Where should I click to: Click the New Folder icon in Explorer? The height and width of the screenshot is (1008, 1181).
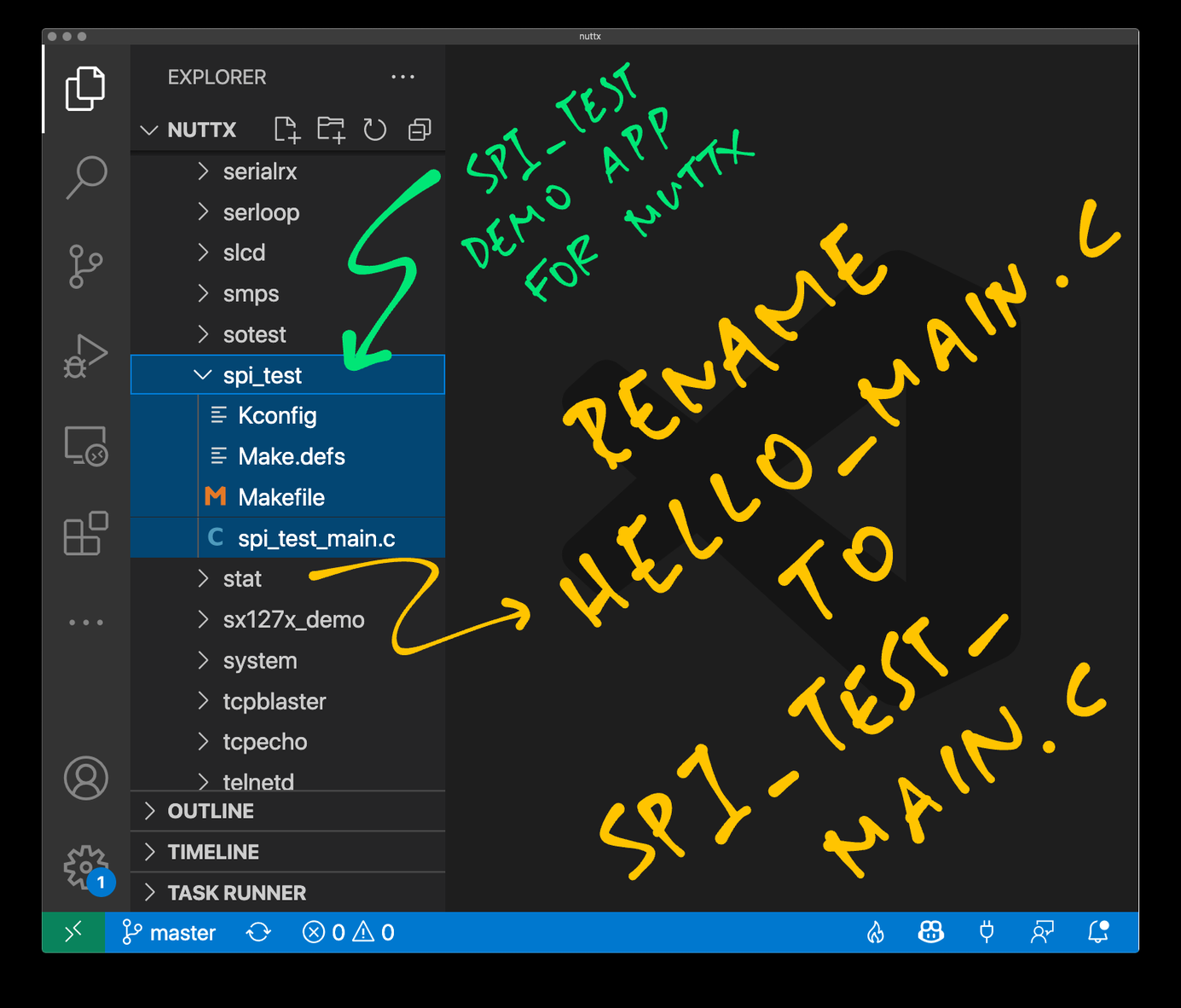(331, 130)
